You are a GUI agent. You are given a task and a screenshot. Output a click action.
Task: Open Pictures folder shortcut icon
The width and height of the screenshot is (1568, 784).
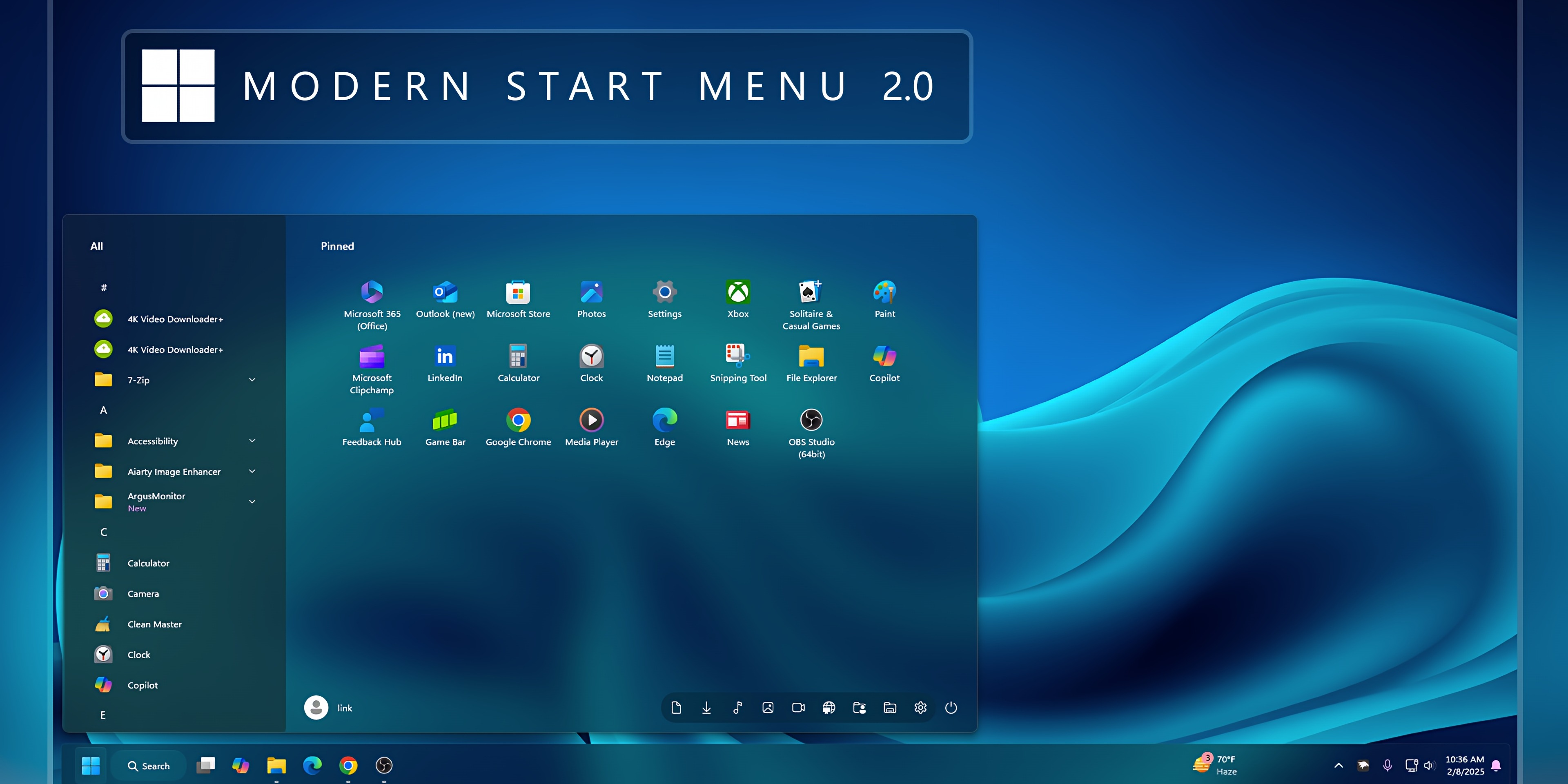click(x=768, y=708)
